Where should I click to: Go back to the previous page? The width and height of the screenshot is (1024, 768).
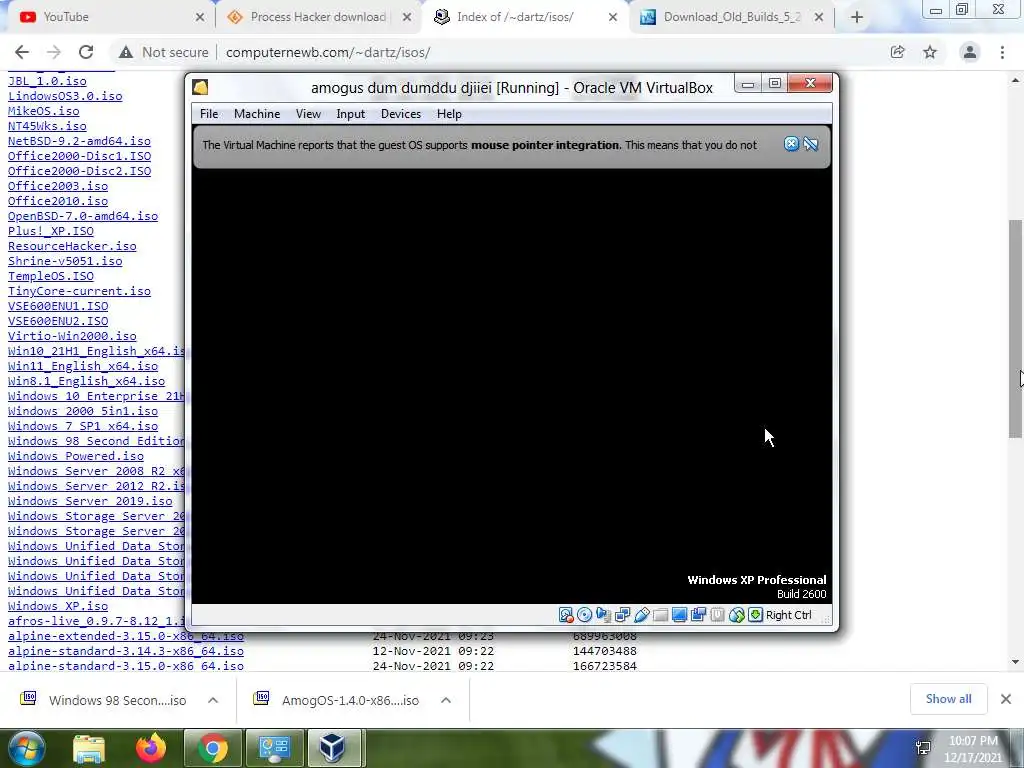click(x=22, y=52)
